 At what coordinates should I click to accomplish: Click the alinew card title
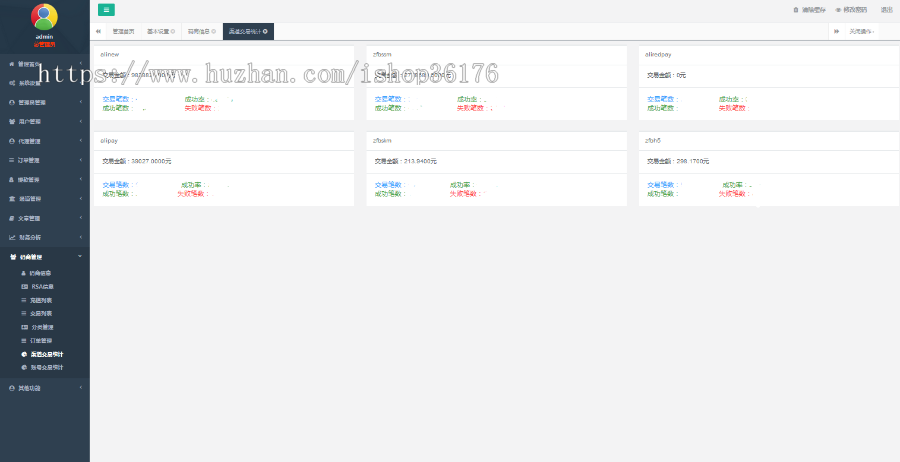(110, 55)
